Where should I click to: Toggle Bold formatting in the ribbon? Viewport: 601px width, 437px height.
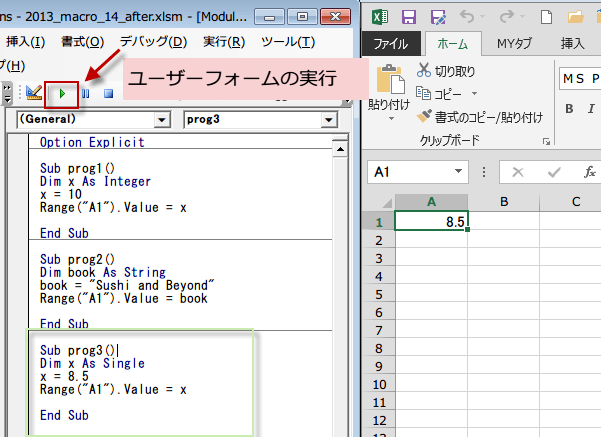click(567, 109)
